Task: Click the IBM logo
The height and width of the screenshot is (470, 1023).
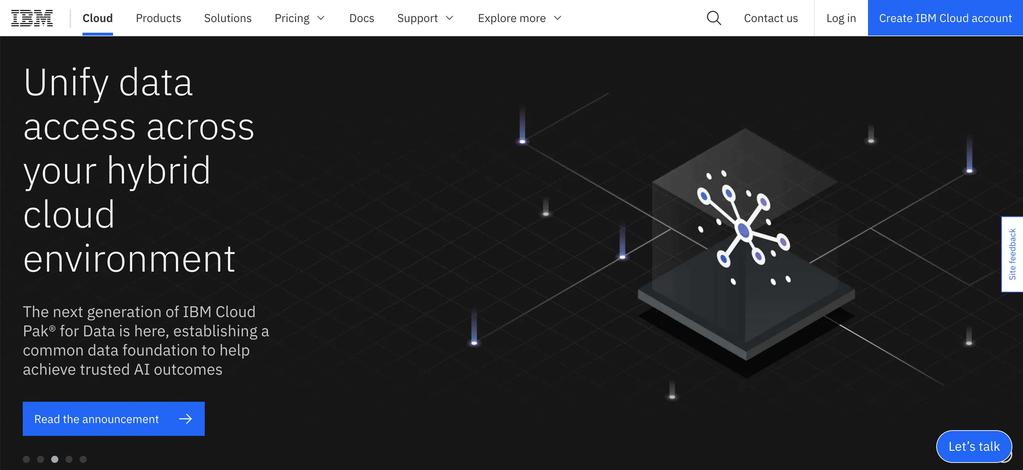Action: [32, 18]
